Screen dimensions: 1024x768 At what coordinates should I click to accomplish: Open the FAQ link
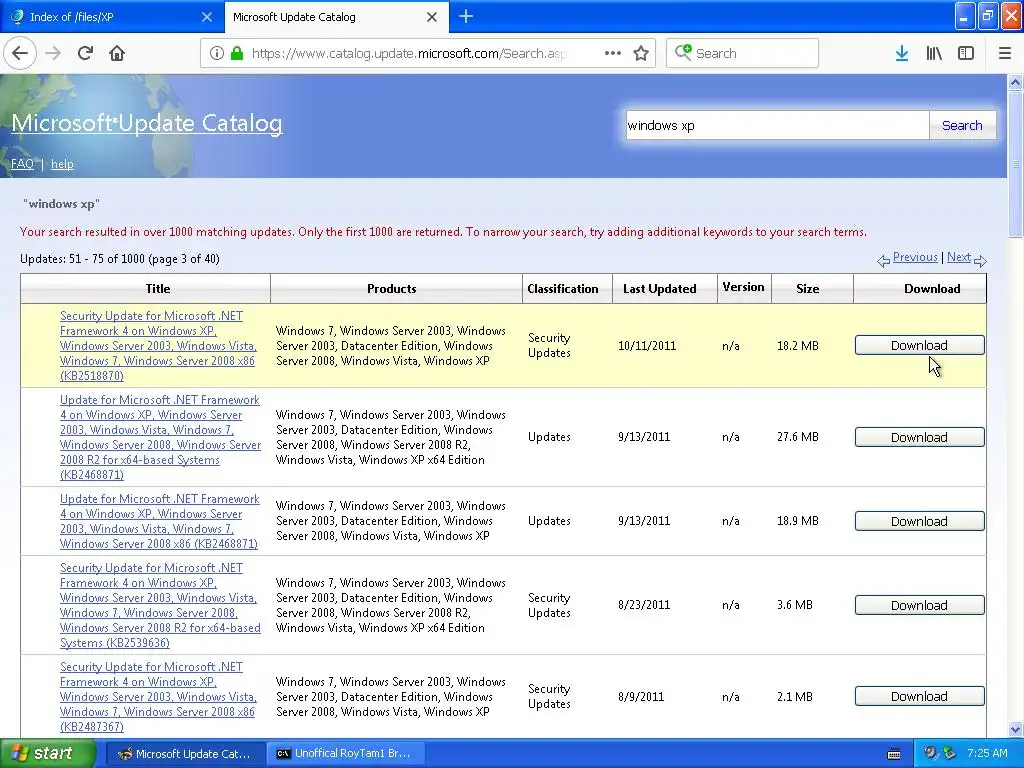point(22,164)
